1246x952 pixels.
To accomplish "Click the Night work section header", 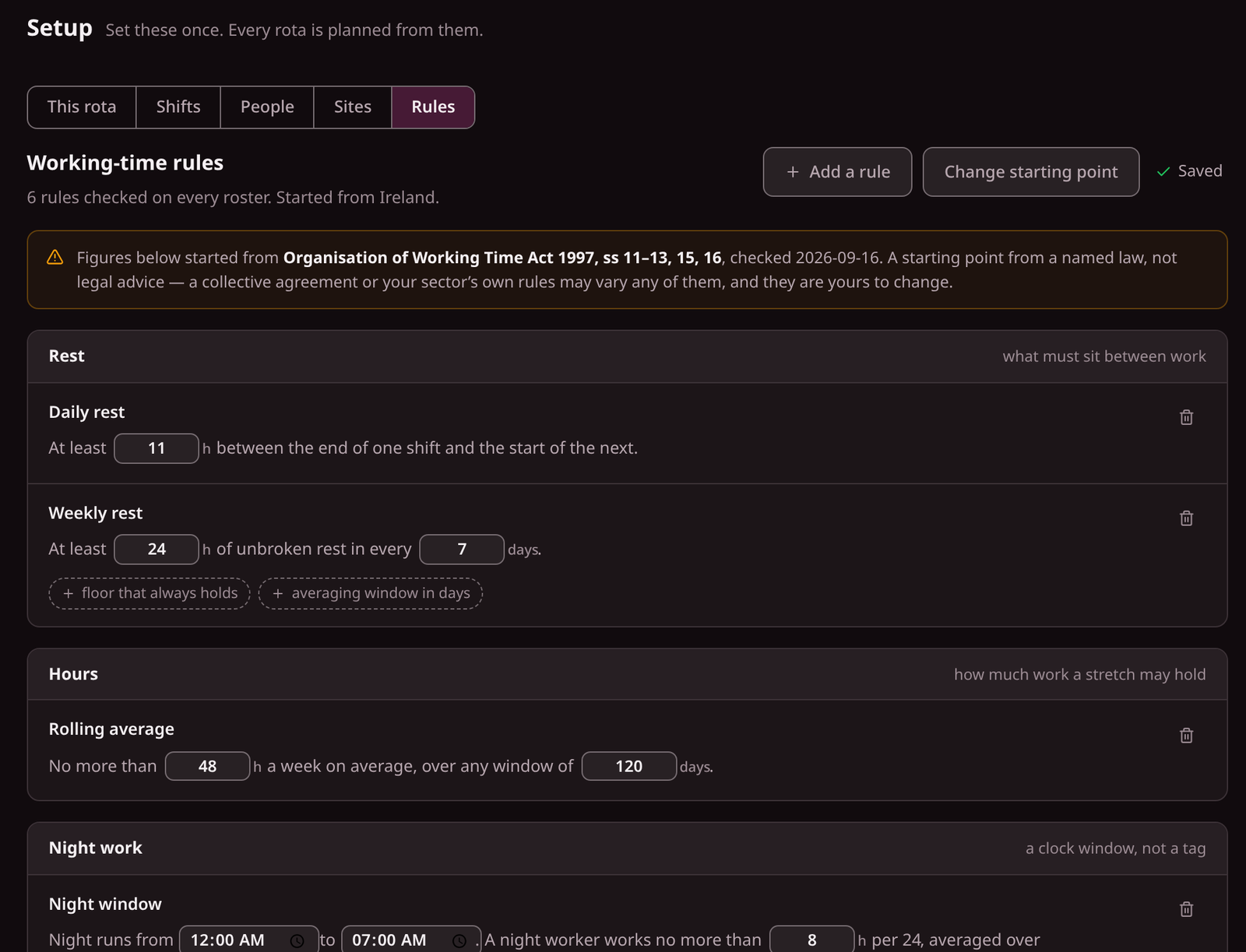I will 627,848.
